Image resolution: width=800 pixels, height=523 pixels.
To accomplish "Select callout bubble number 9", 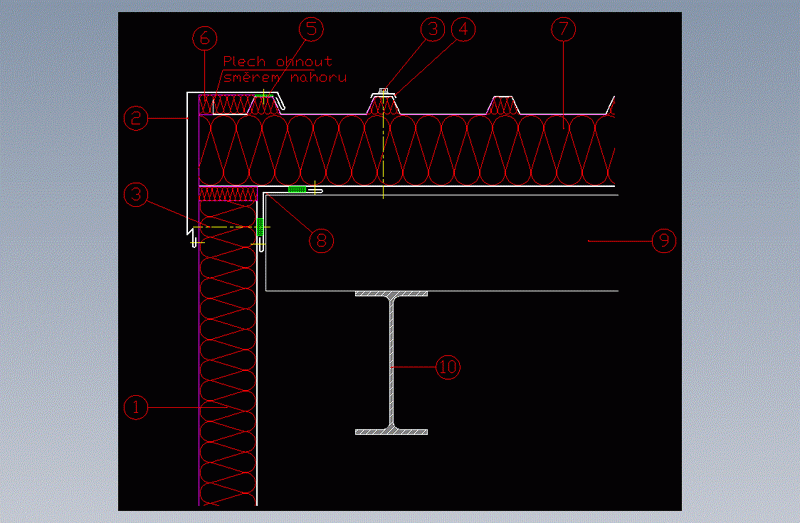I will (663, 240).
